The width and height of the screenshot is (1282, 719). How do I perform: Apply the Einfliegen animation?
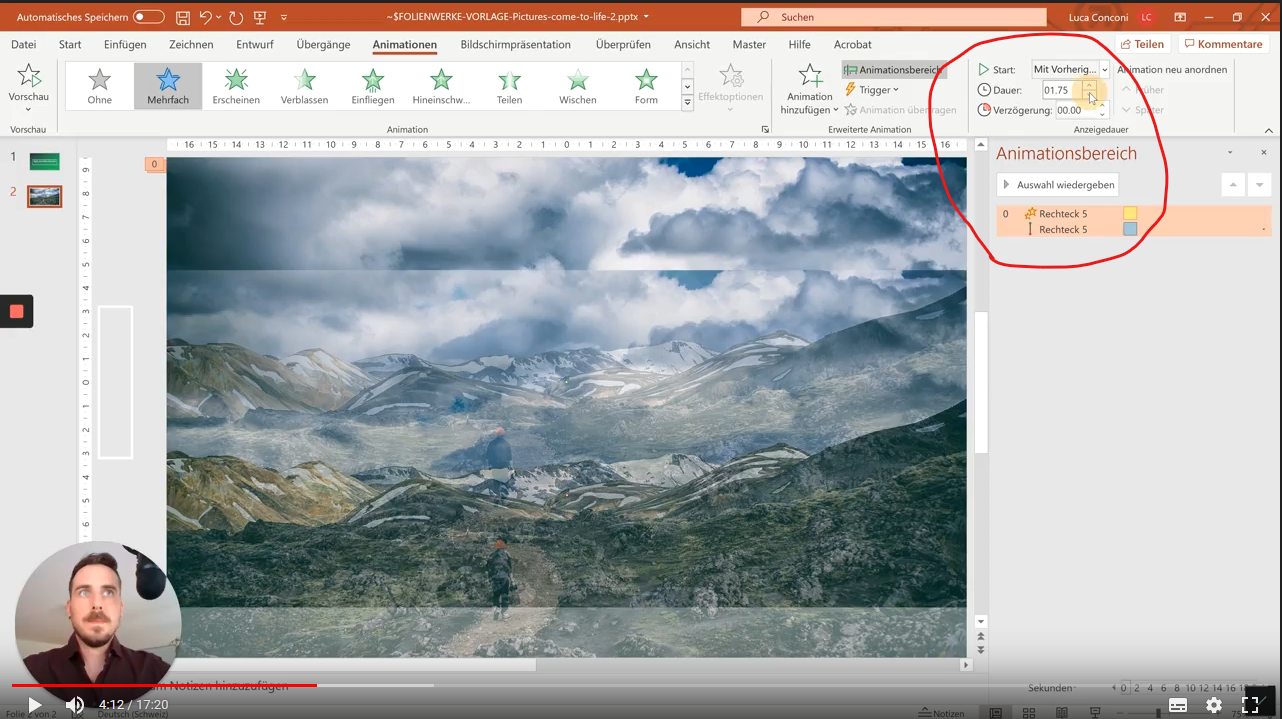(x=373, y=86)
